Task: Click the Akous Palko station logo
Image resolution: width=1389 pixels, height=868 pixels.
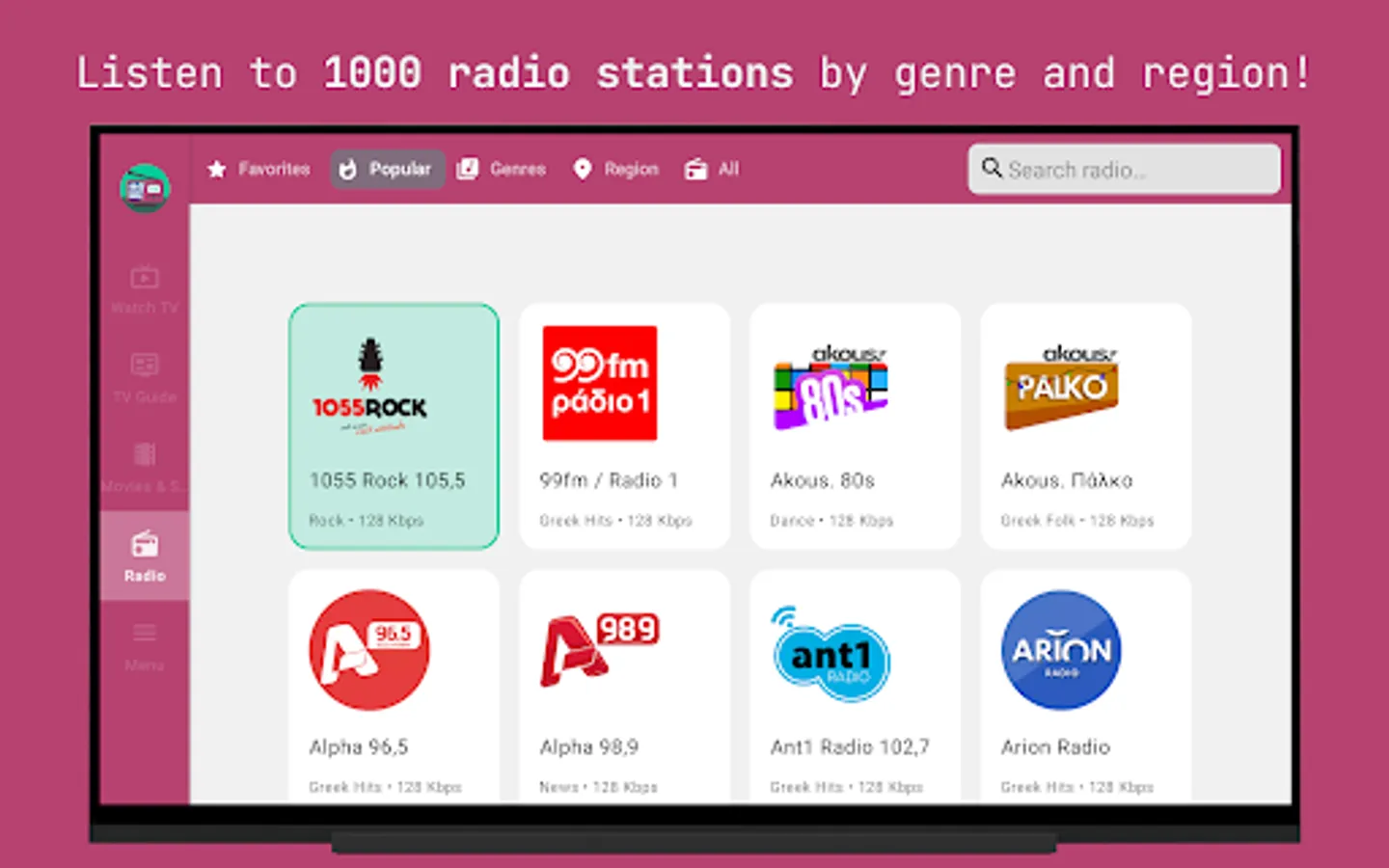Action: [x=1061, y=387]
